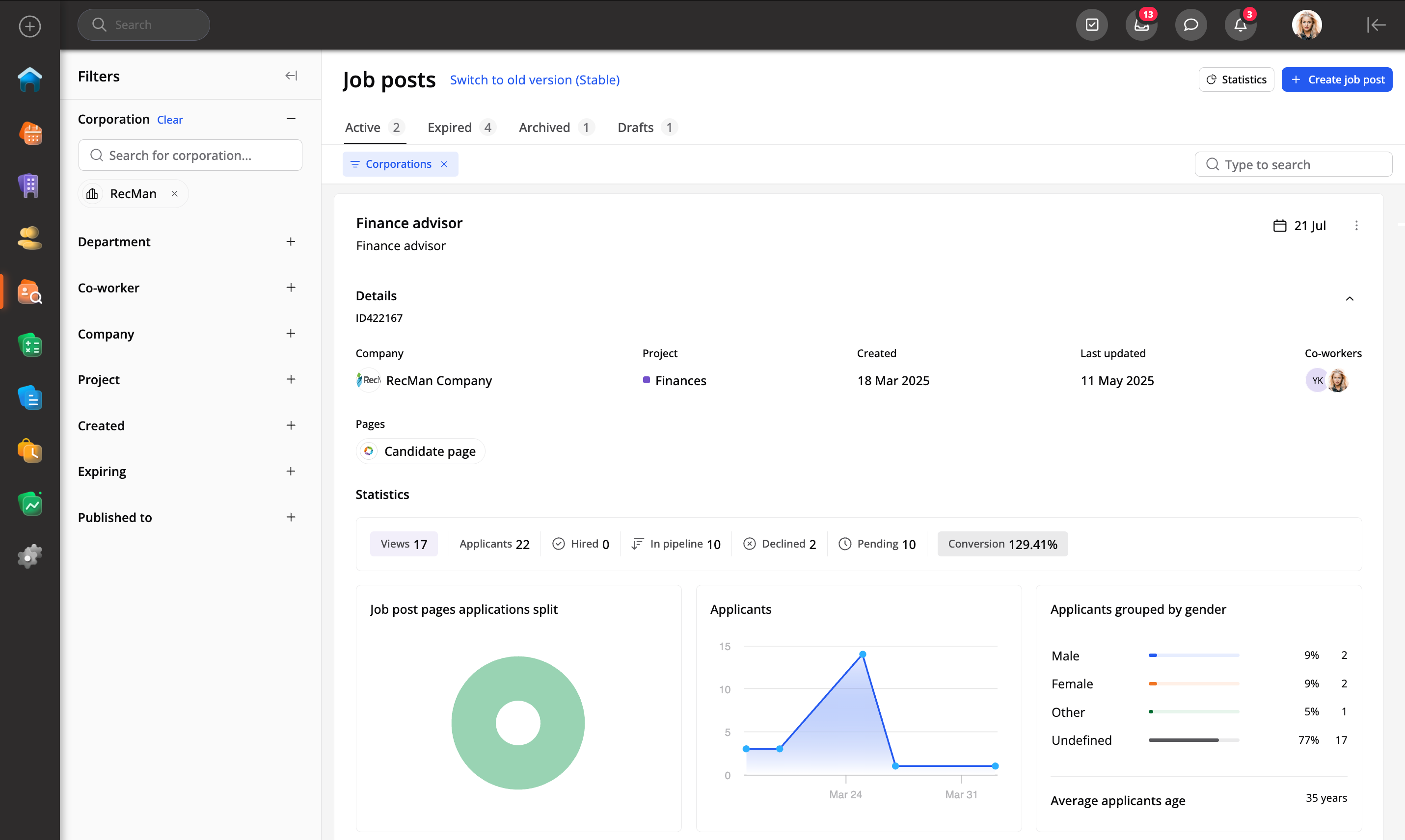Go to home via house icon in sidebar
The width and height of the screenshot is (1405, 840).
29,79
